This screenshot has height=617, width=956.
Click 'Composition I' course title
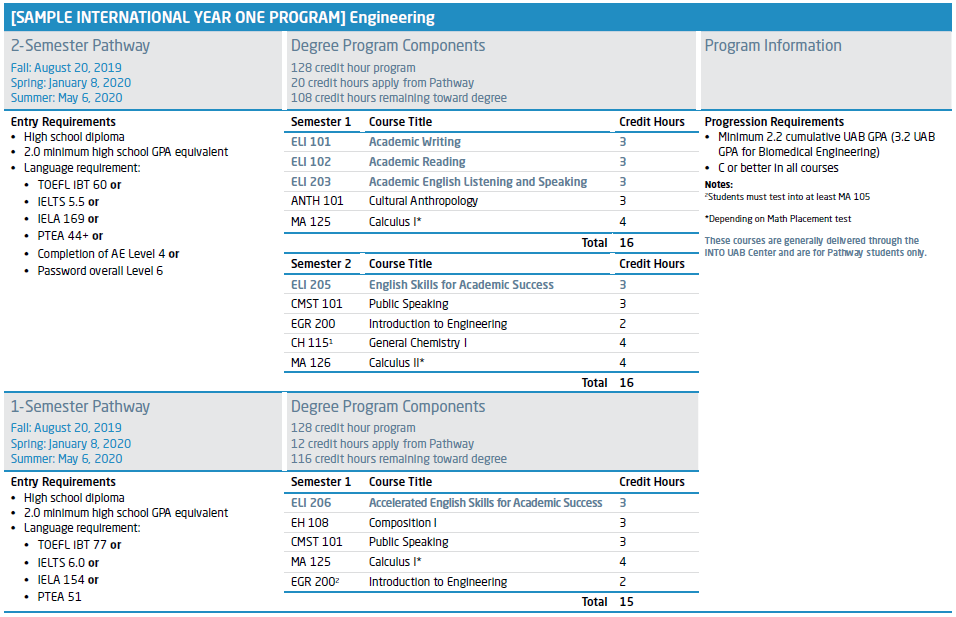point(402,522)
